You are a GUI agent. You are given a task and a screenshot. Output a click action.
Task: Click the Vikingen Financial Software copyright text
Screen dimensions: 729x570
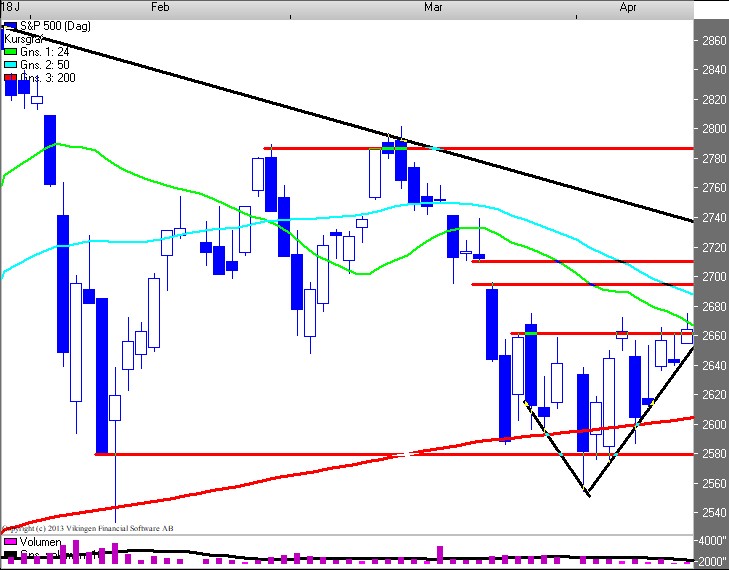[x=88, y=529]
